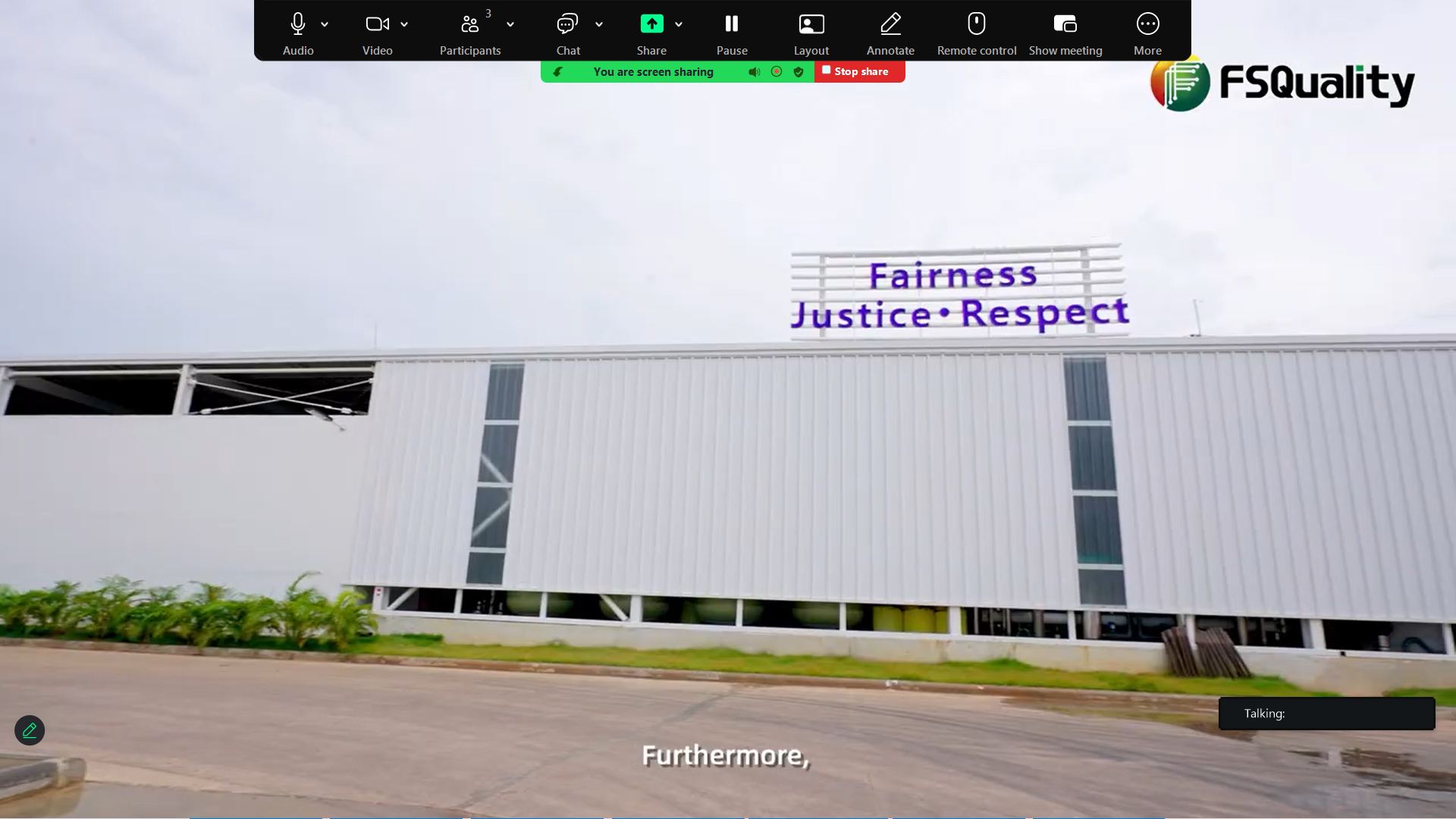Click the Remote control mouse icon

point(977,24)
